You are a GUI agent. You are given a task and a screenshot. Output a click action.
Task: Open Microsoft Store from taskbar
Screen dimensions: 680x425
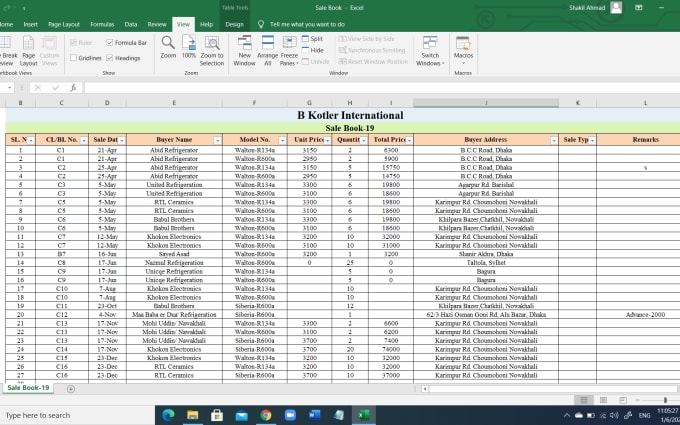[x=217, y=415]
